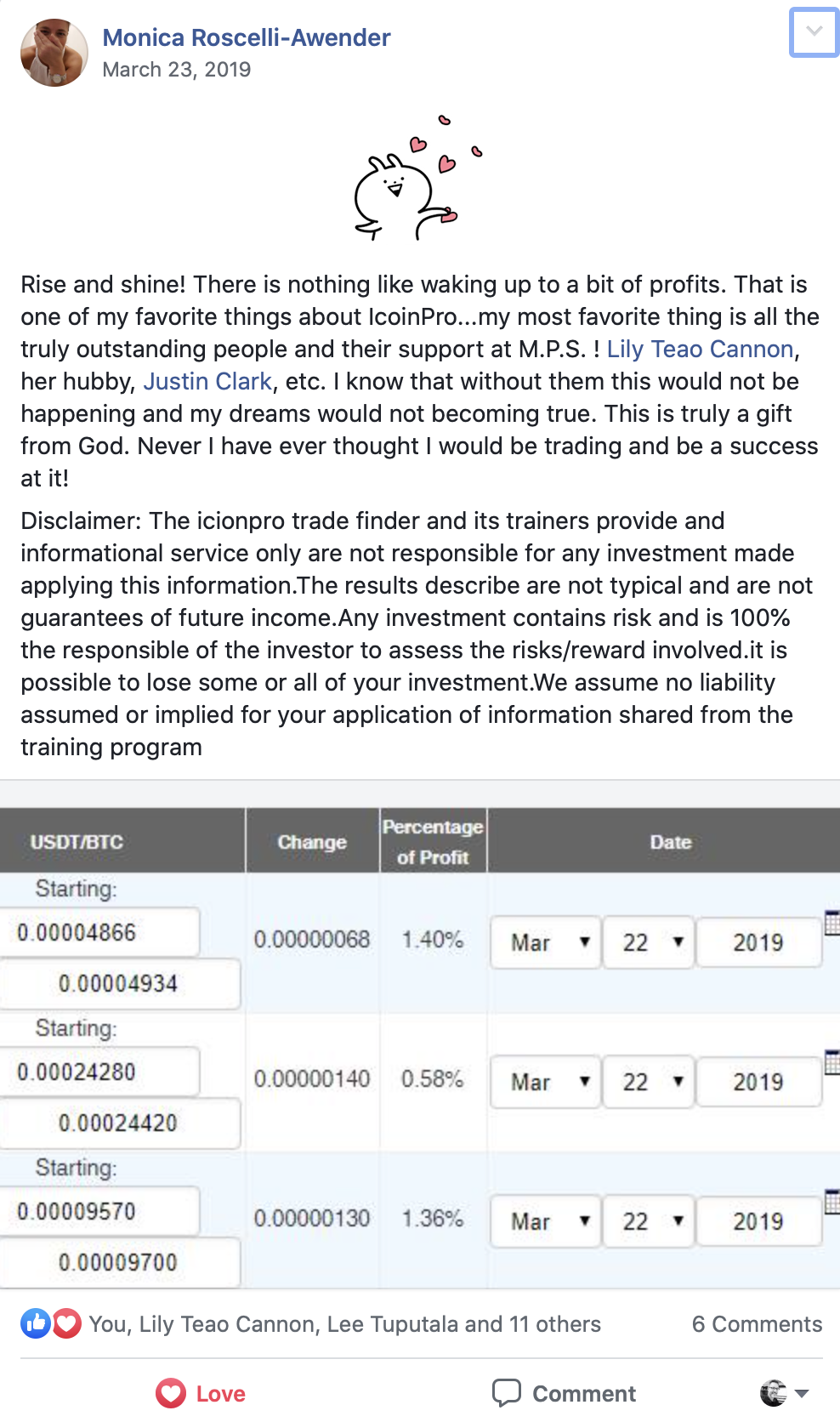
Task: Click the starting value field 0.00004866
Action: coord(99,932)
